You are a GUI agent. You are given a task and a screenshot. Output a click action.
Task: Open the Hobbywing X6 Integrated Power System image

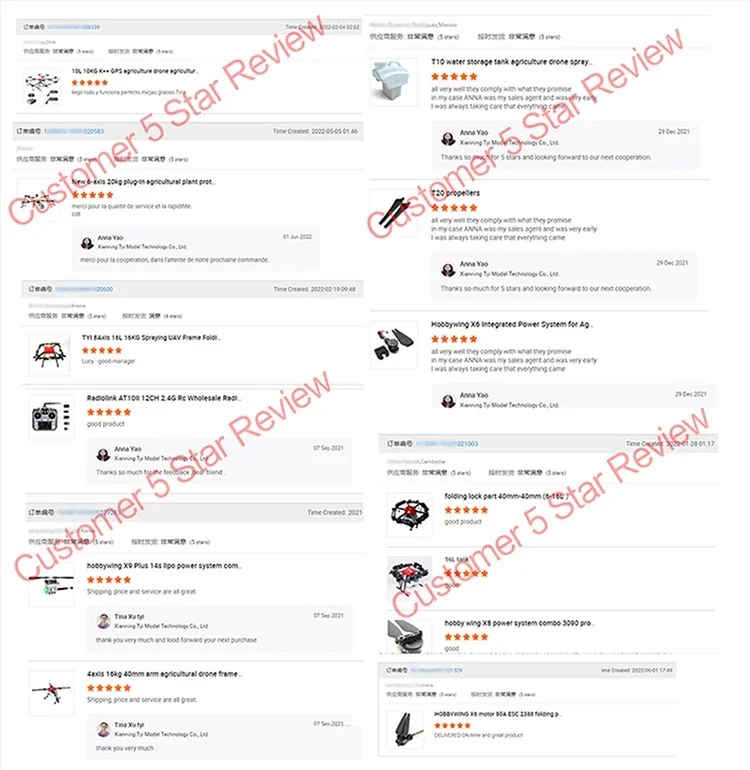click(393, 345)
